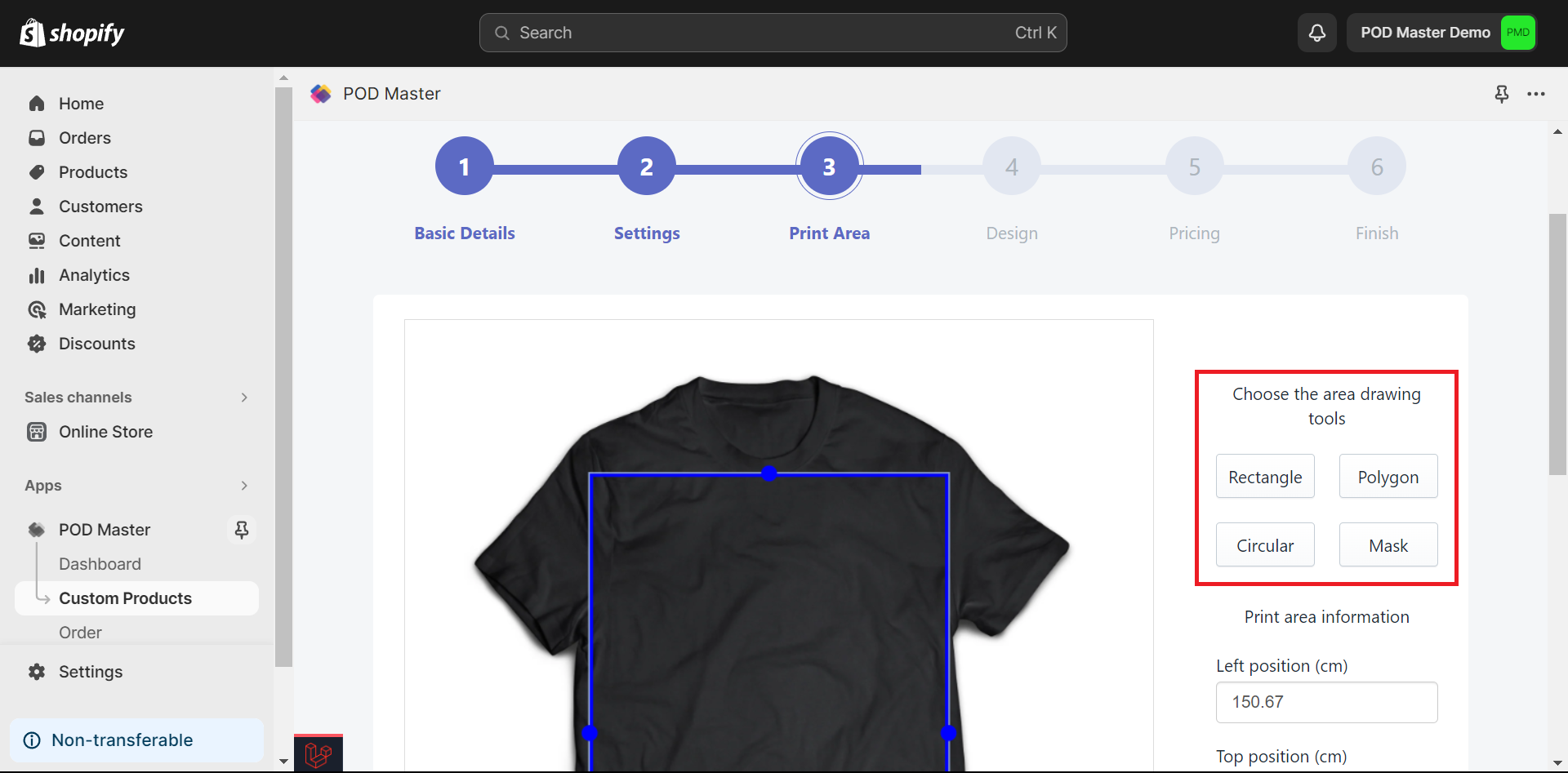Choose the Rectangle drawing tool
This screenshot has width=1568, height=773.
(x=1265, y=477)
